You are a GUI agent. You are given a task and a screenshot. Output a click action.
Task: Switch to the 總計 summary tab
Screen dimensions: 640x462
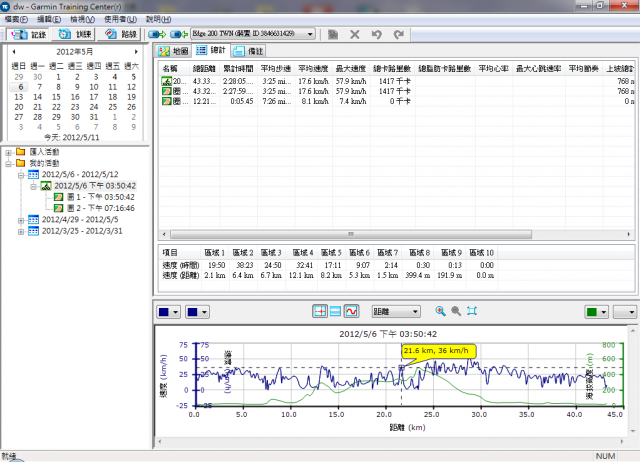(211, 50)
